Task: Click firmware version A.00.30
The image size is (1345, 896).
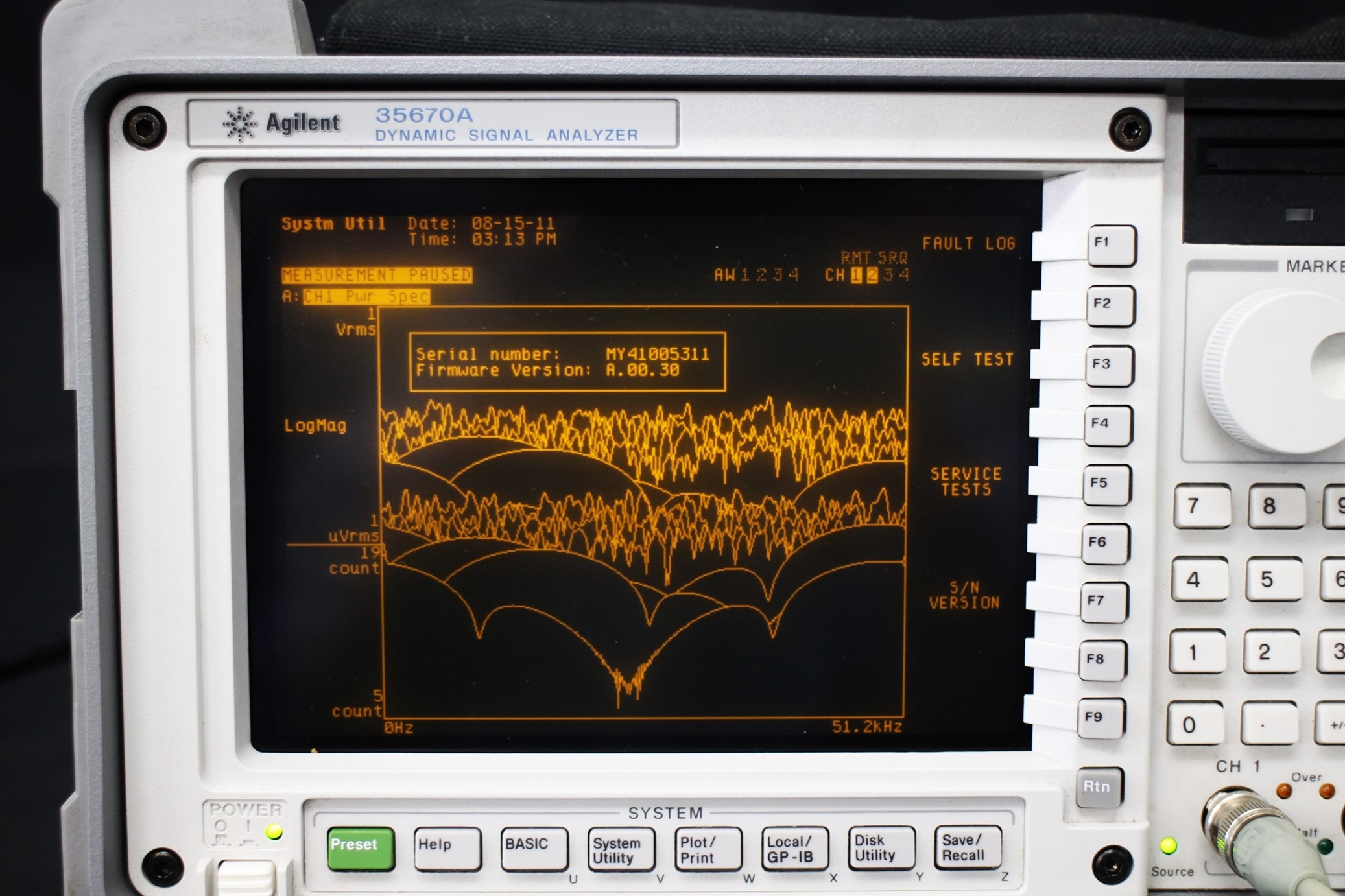Action: point(643,370)
